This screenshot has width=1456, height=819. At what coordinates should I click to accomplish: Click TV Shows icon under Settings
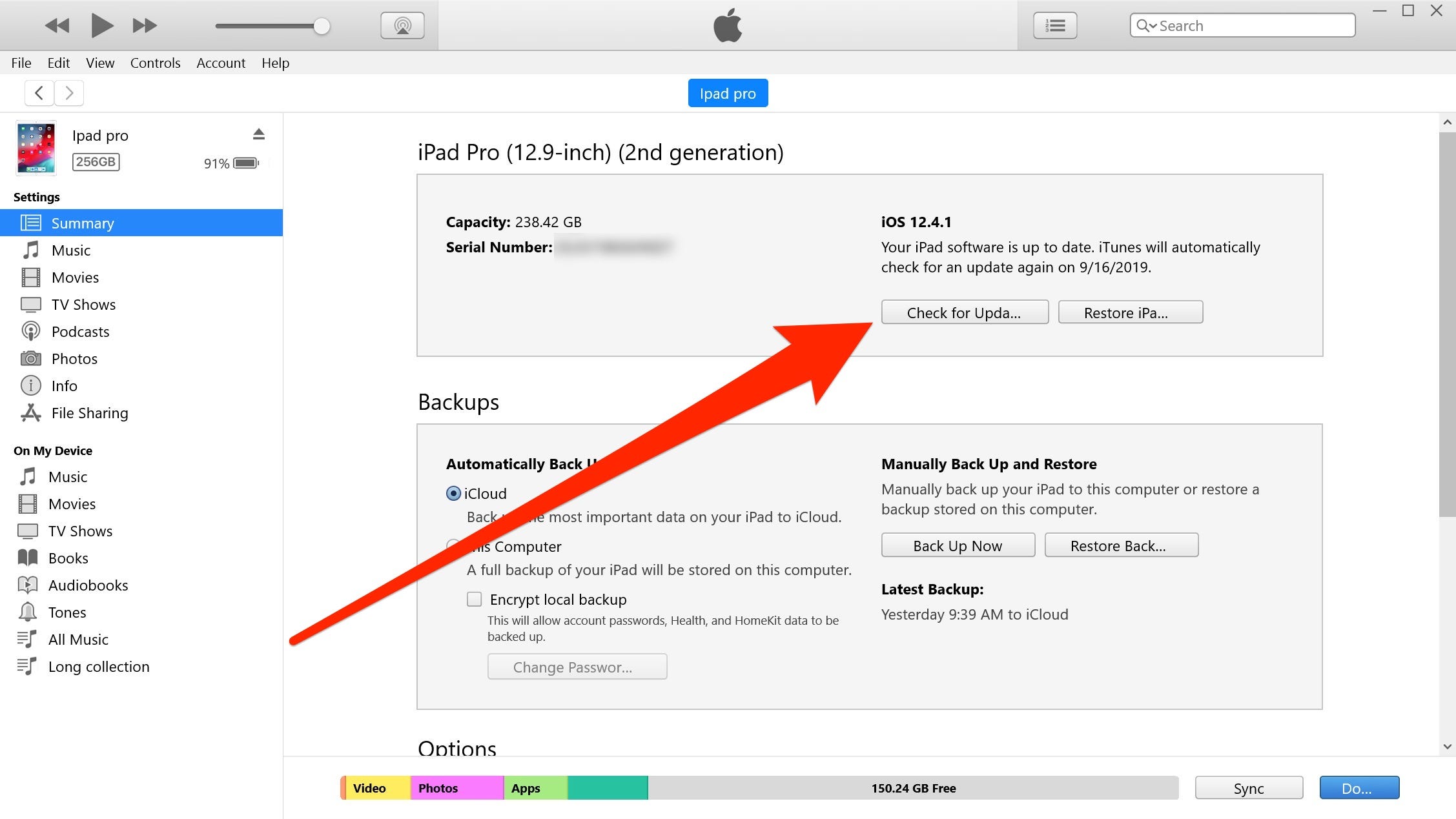(30, 304)
